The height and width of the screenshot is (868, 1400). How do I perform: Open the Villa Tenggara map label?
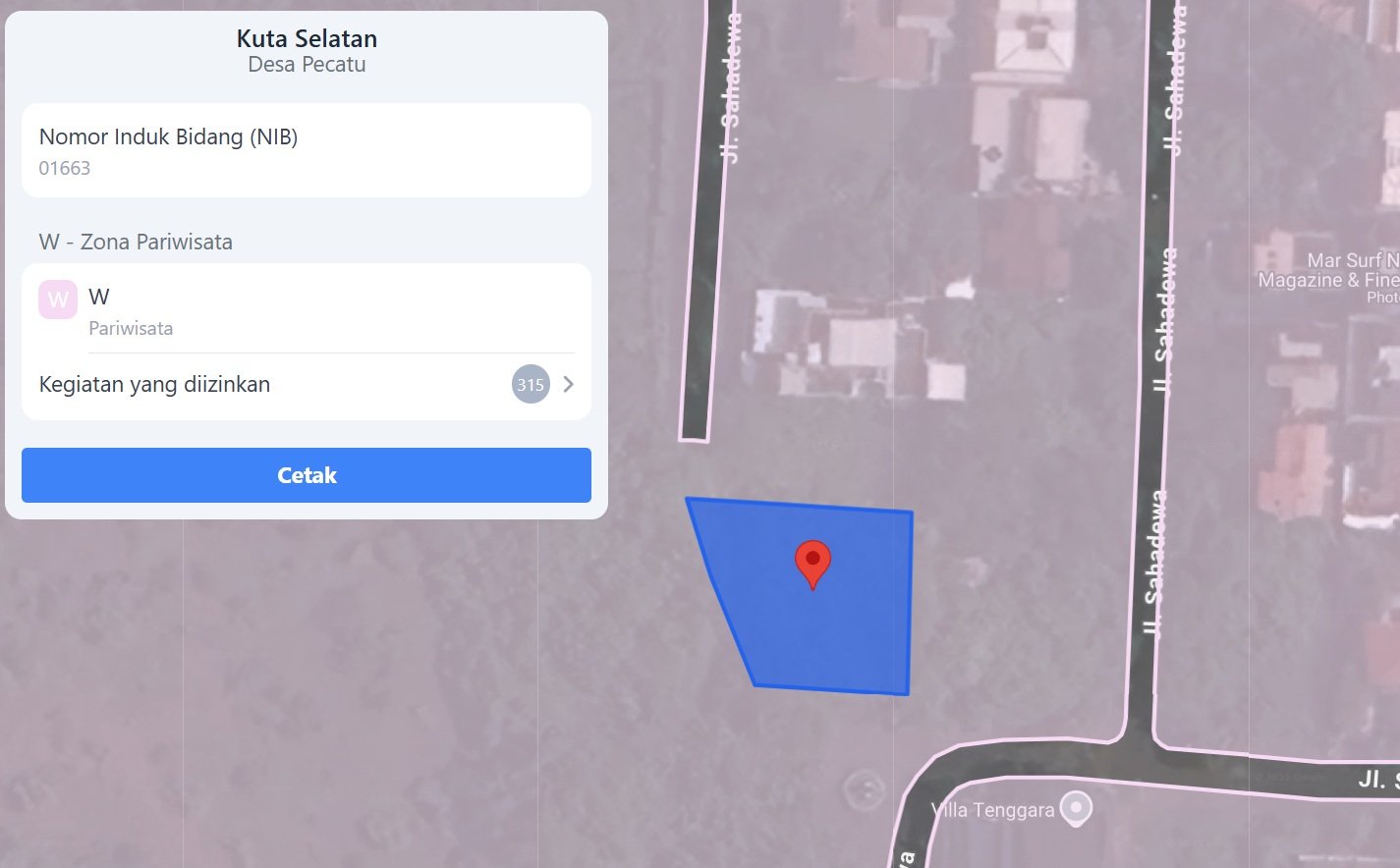click(992, 810)
